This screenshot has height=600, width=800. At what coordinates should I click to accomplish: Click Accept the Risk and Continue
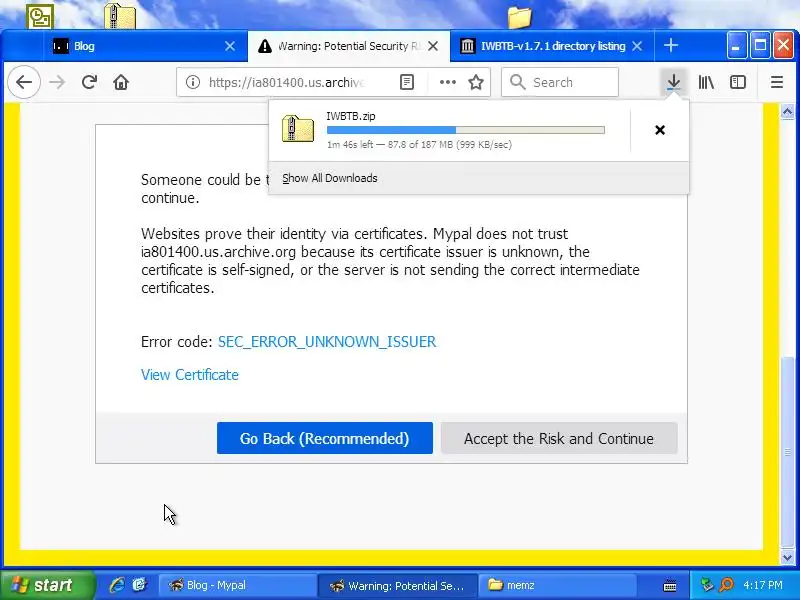559,438
